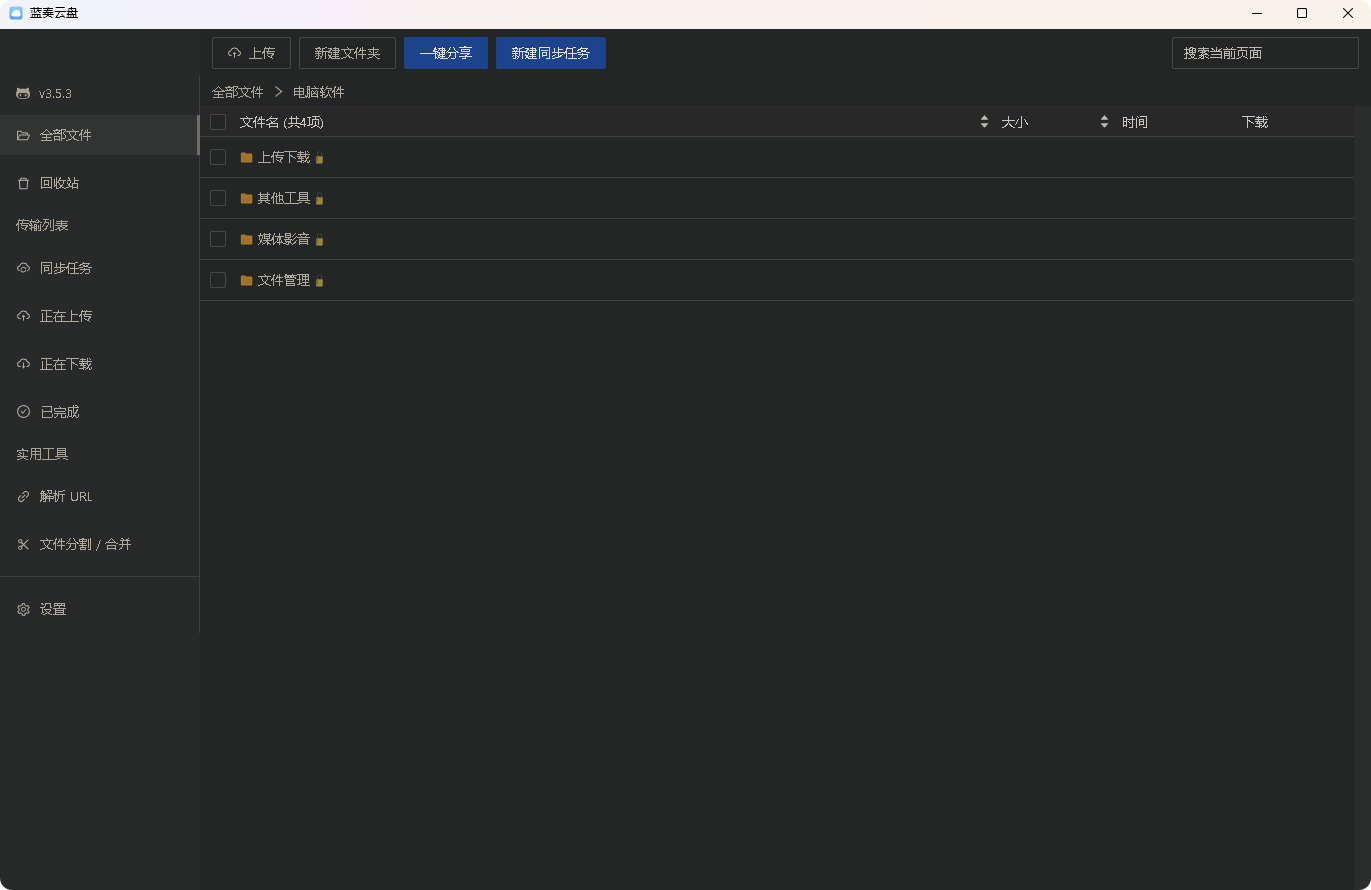Click the 下载 column header

tap(1255, 122)
